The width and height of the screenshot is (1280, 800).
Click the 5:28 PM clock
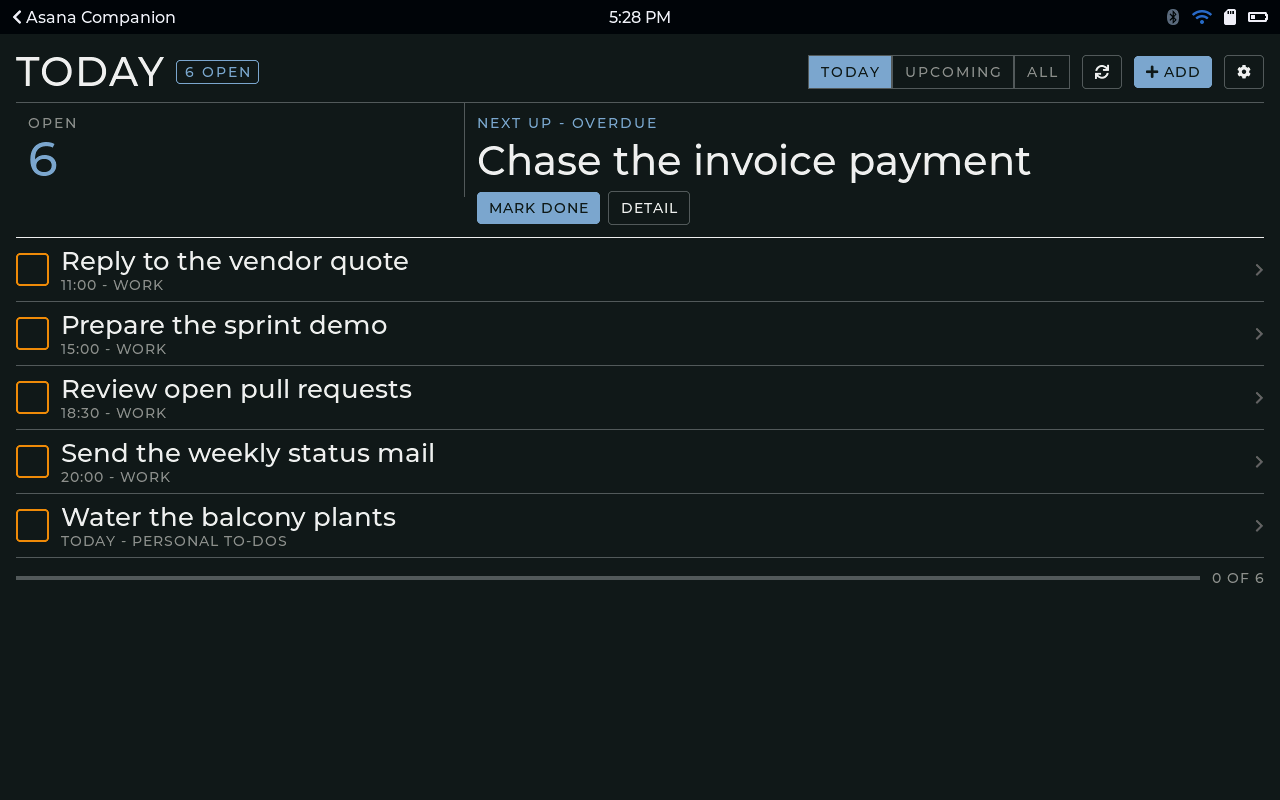[640, 17]
